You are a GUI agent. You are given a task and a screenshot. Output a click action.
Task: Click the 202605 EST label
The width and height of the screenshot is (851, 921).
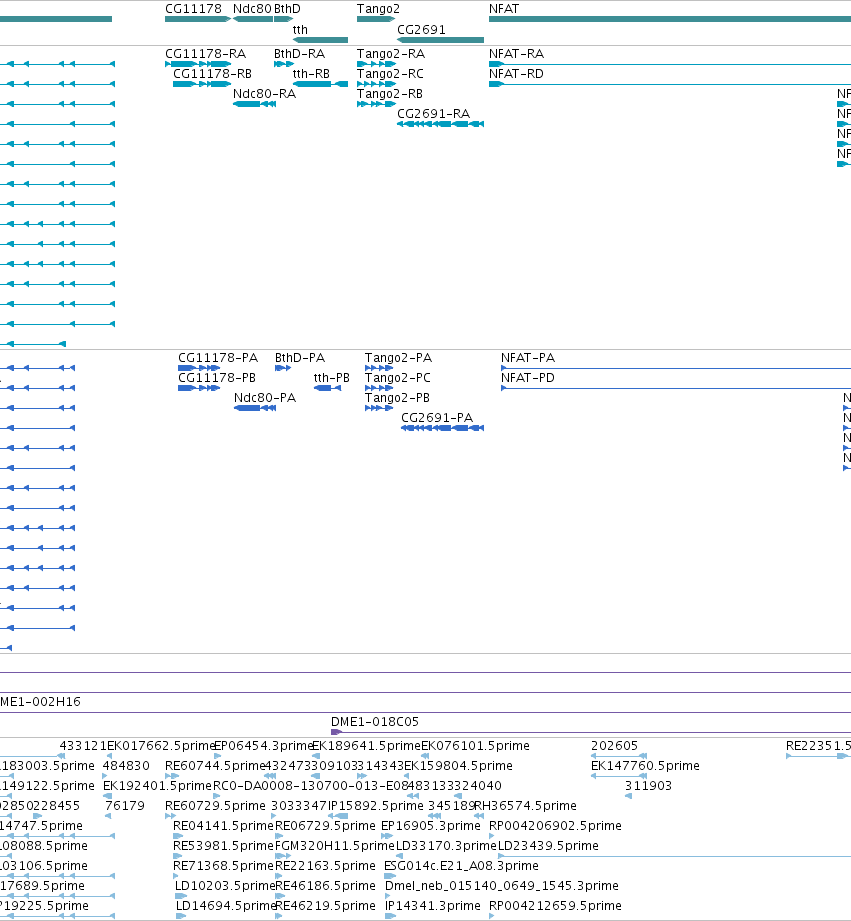614,746
